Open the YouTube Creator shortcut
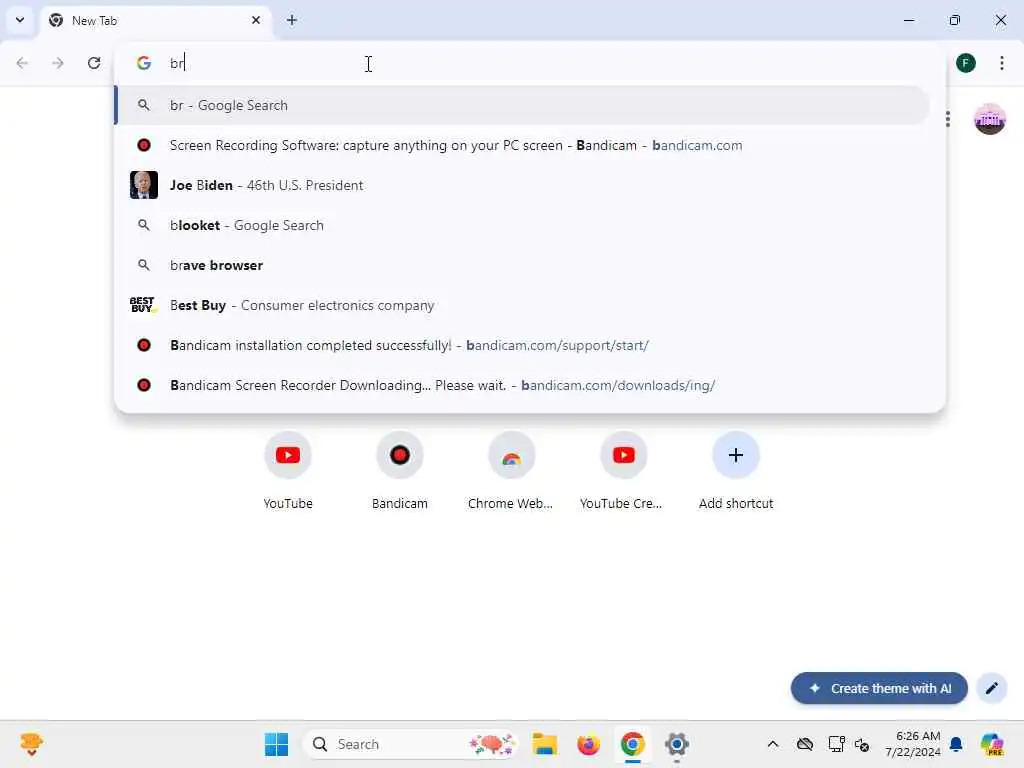The height and width of the screenshot is (768, 1024). pyautogui.click(x=623, y=471)
